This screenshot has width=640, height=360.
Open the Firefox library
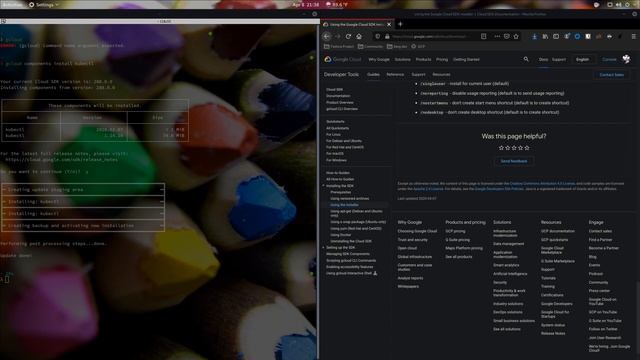click(545, 36)
